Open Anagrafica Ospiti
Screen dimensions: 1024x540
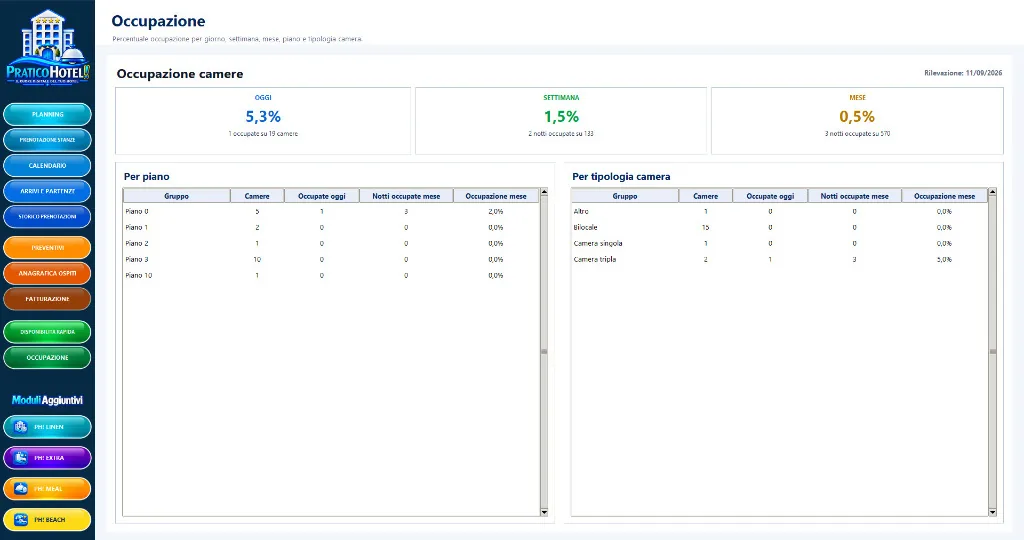coord(47,273)
